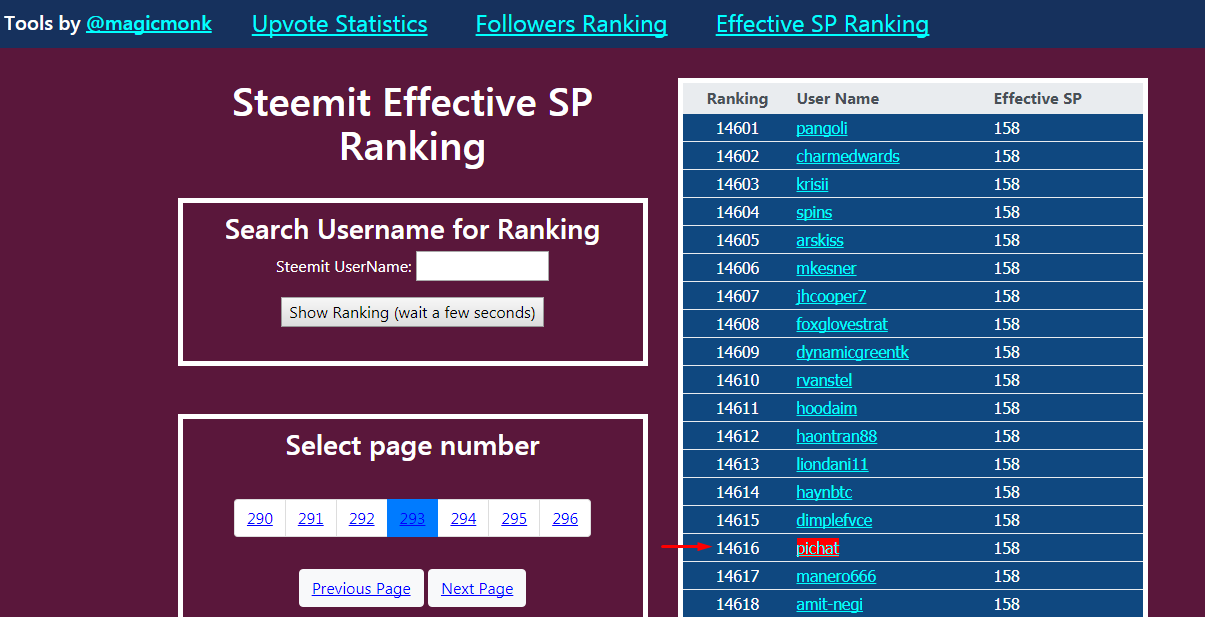Click ranking number 14609
This screenshot has height=617, width=1205.
(737, 352)
